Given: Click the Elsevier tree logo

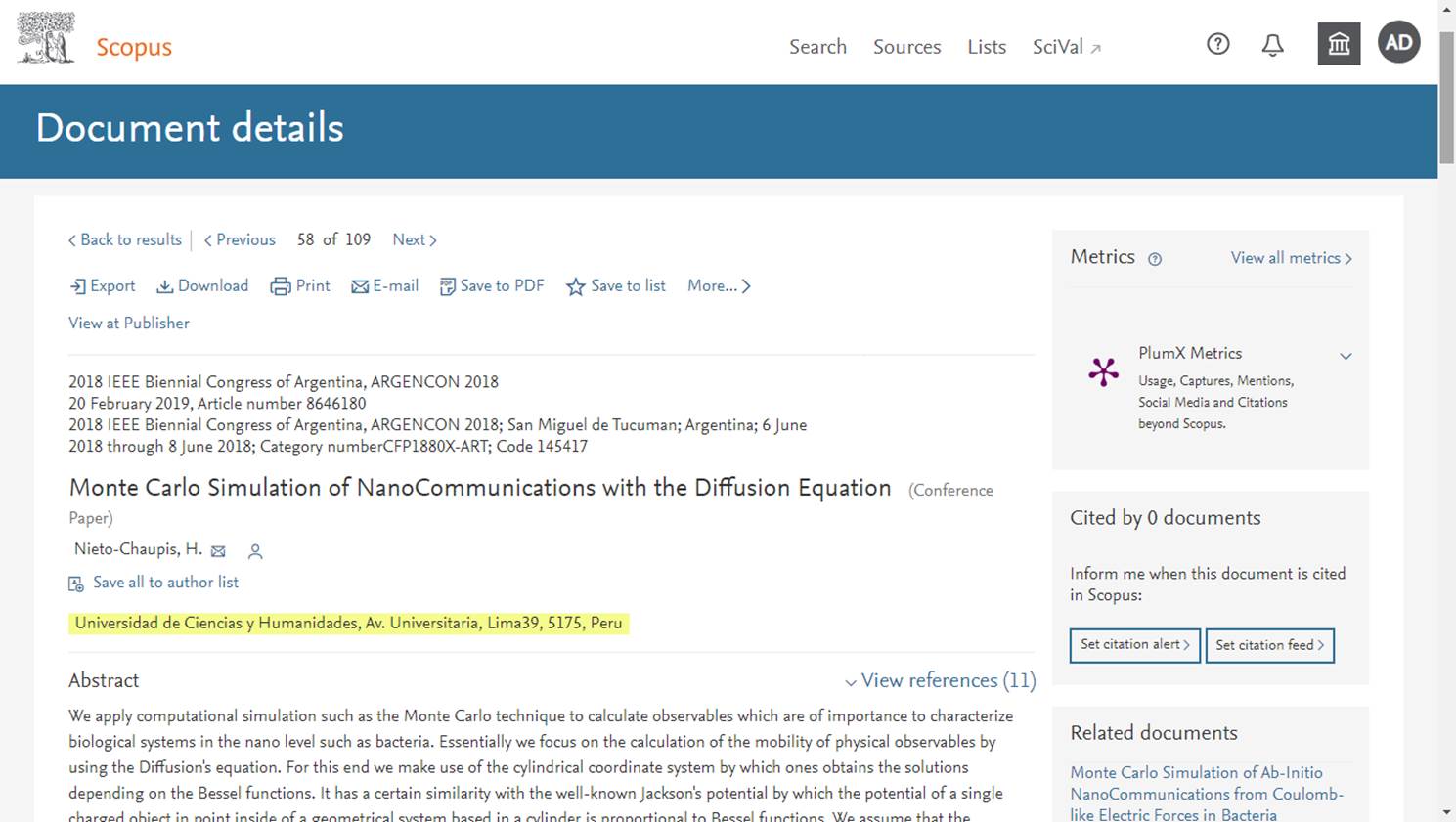Looking at the screenshot, I should coord(46,38).
